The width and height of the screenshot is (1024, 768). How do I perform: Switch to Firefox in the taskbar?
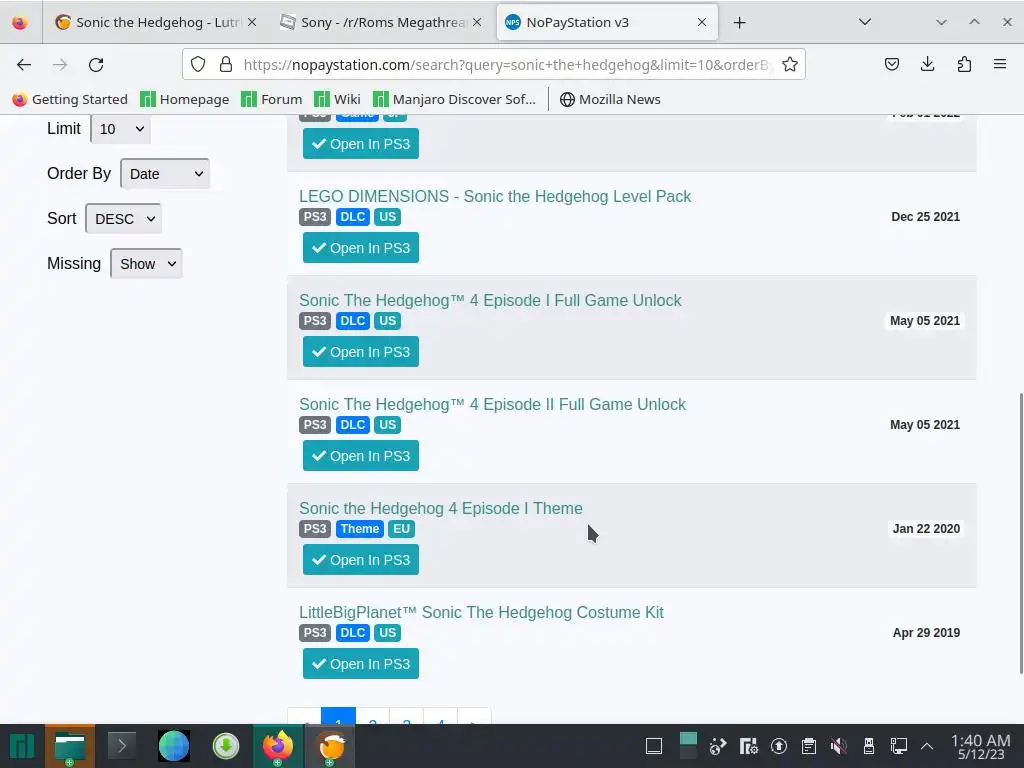278,746
